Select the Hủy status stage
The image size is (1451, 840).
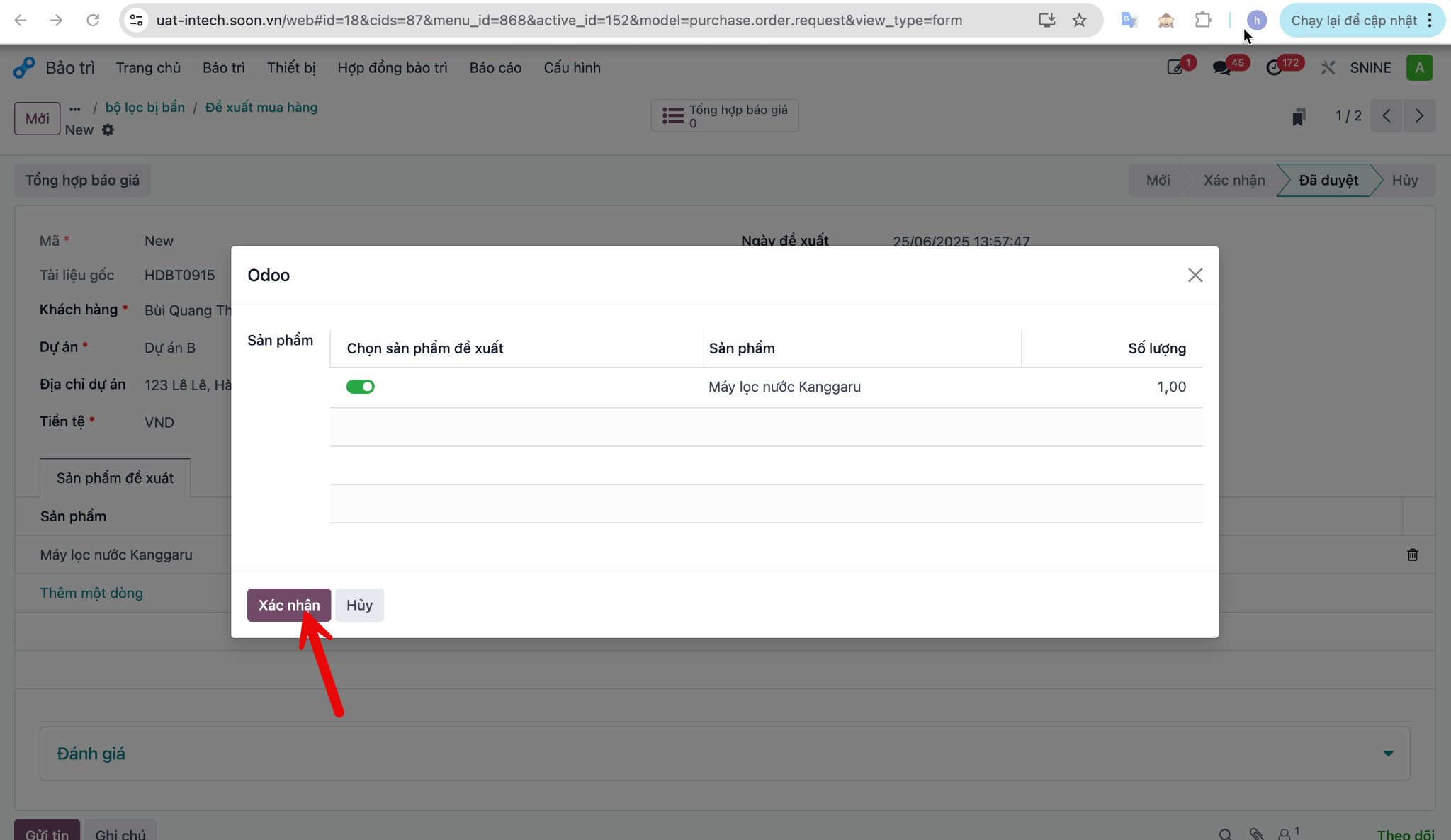point(1404,181)
